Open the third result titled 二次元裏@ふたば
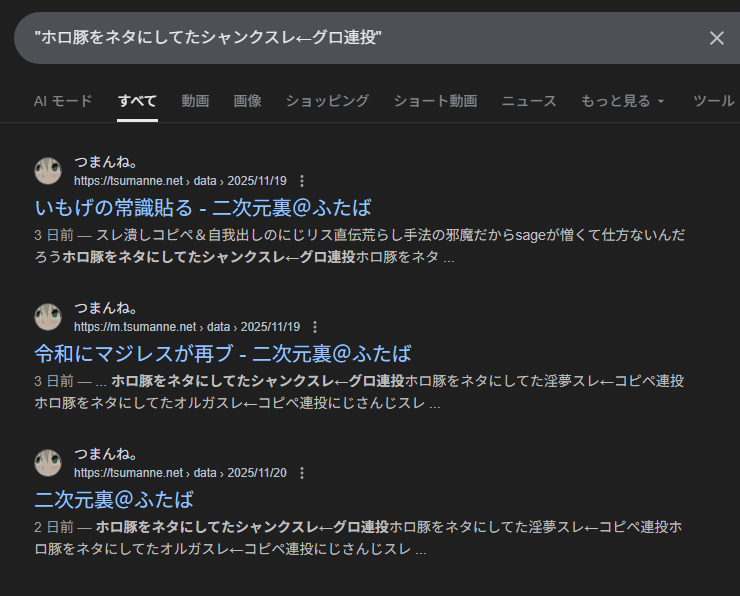The image size is (740, 596). (114, 500)
